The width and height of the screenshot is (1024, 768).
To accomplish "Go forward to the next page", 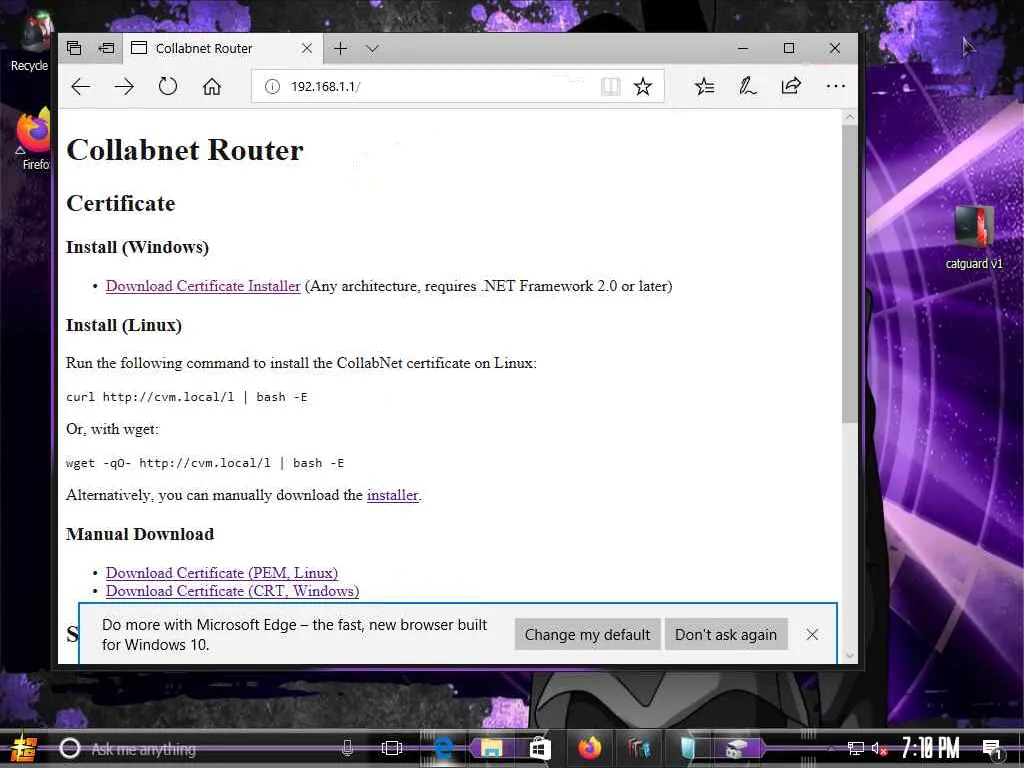I will [x=124, y=86].
